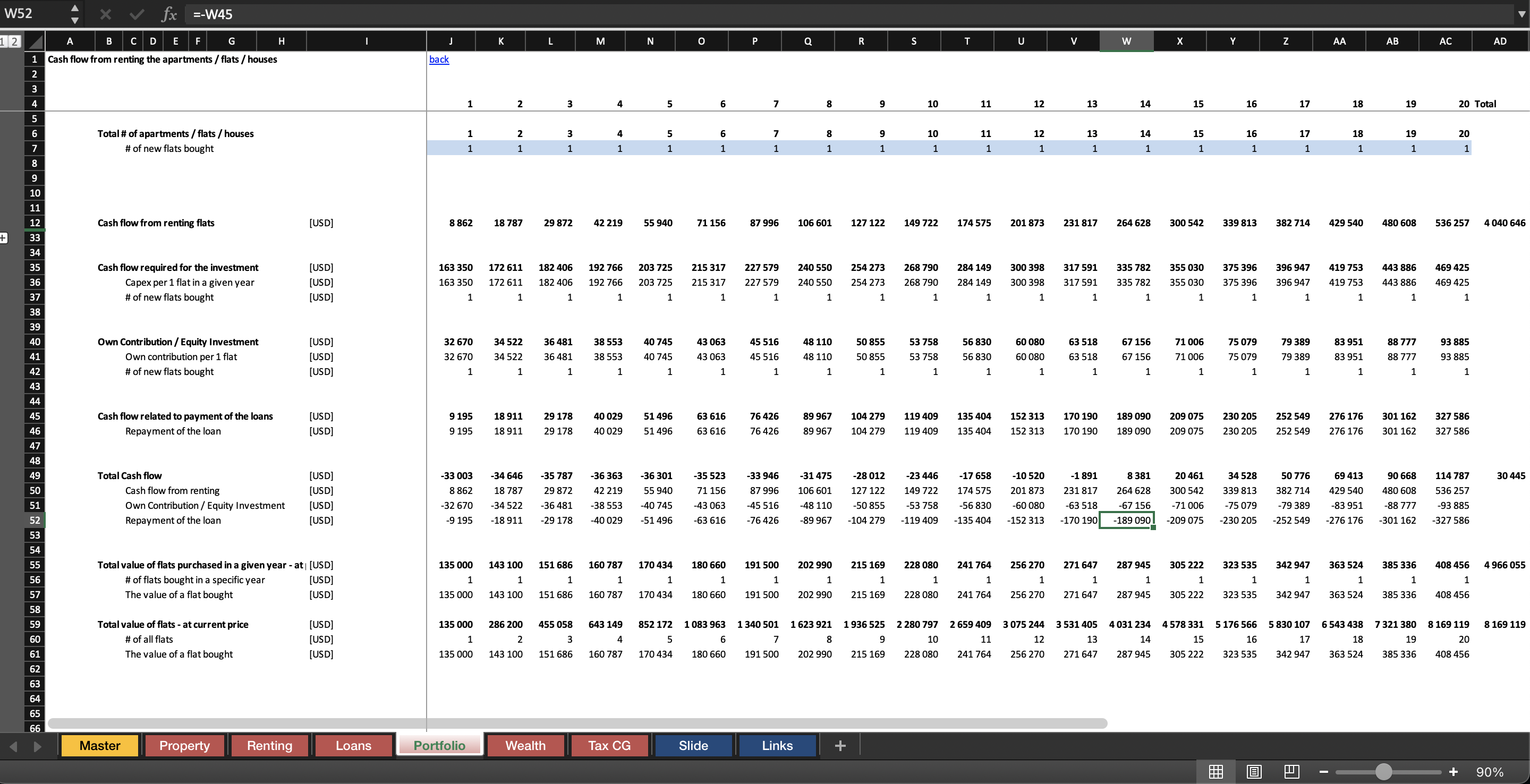Follow the back hyperlink

click(439, 59)
